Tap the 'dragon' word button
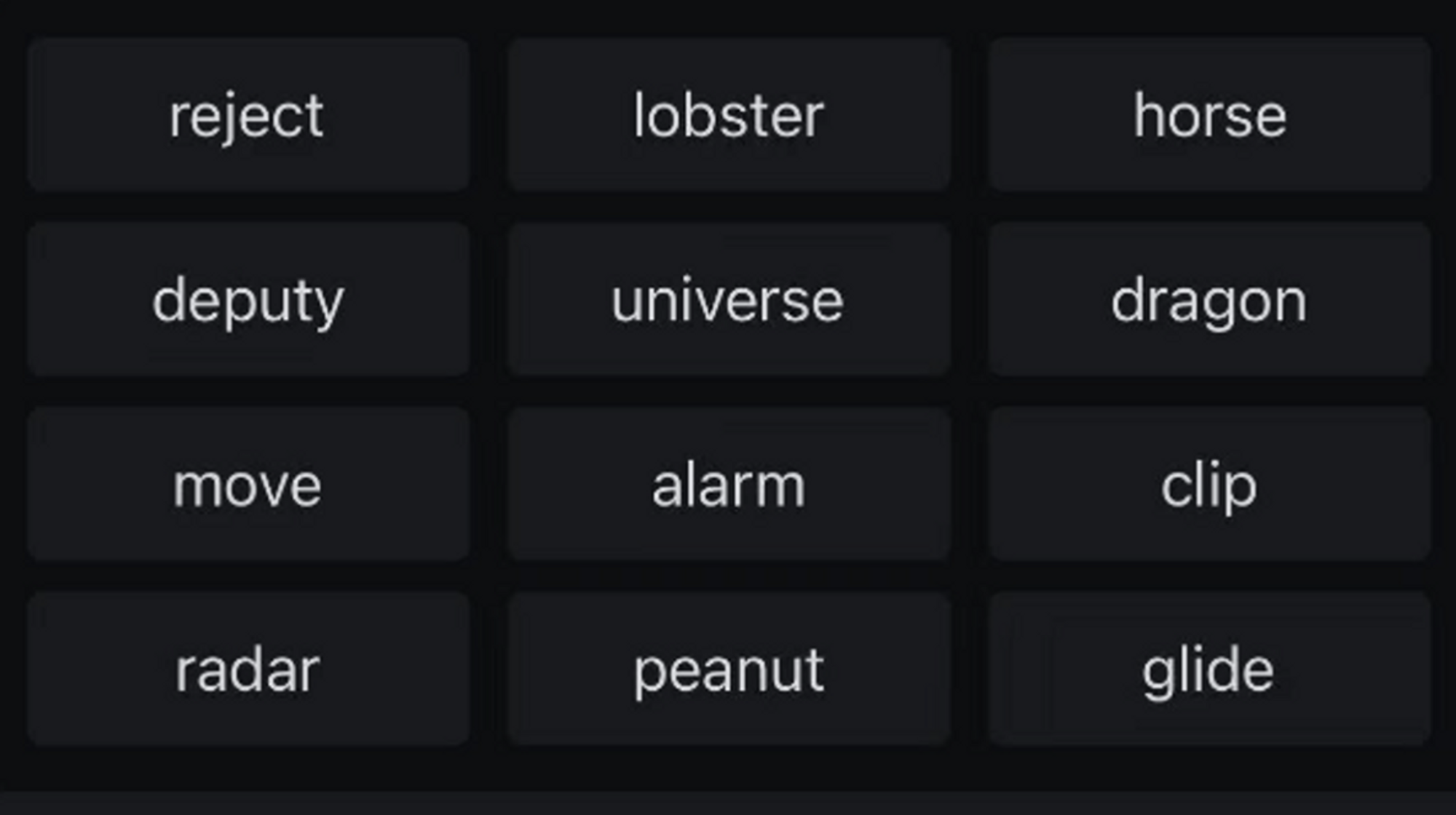This screenshot has width=1456, height=815. [x=1209, y=300]
